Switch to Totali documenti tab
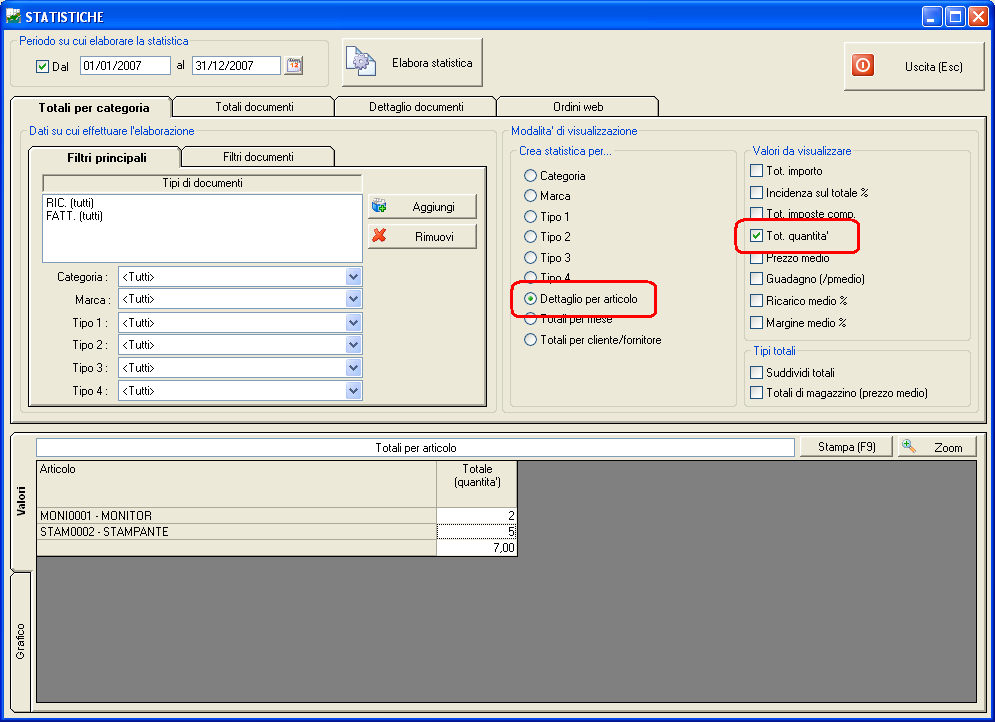This screenshot has height=722, width=995. click(254, 107)
